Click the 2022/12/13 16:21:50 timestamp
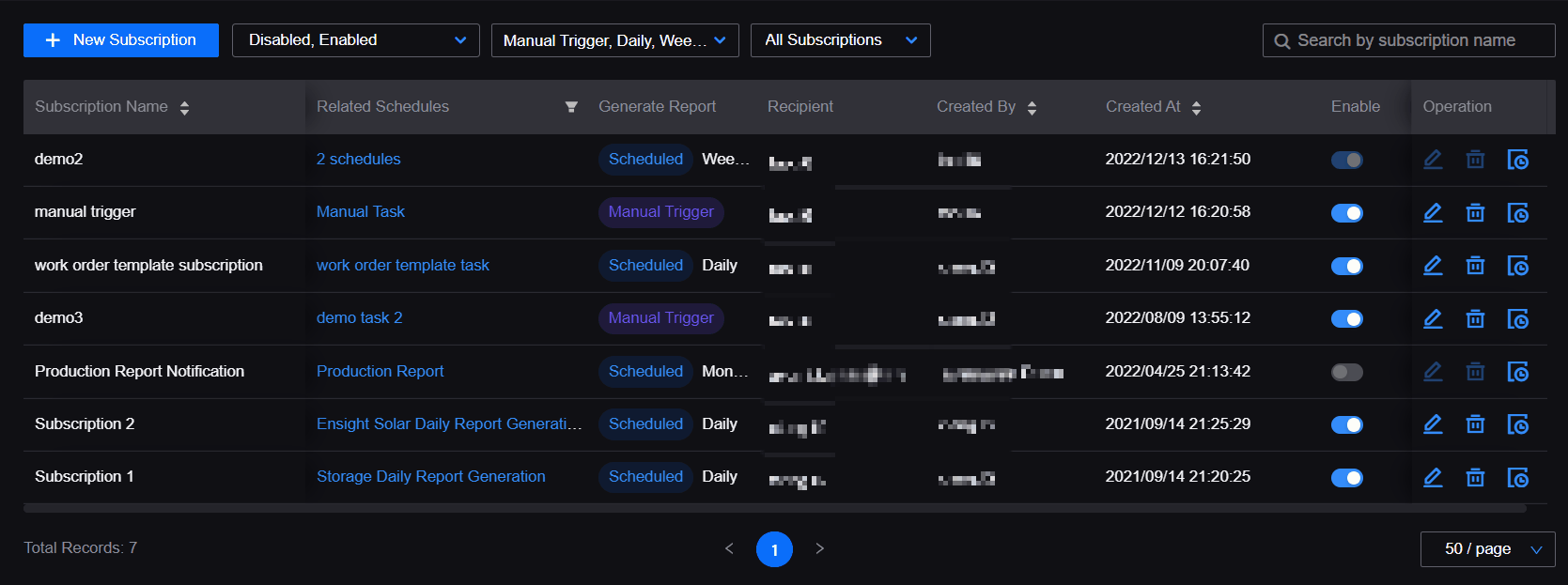Screen dimensions: 1568x585 pyautogui.click(x=1178, y=160)
